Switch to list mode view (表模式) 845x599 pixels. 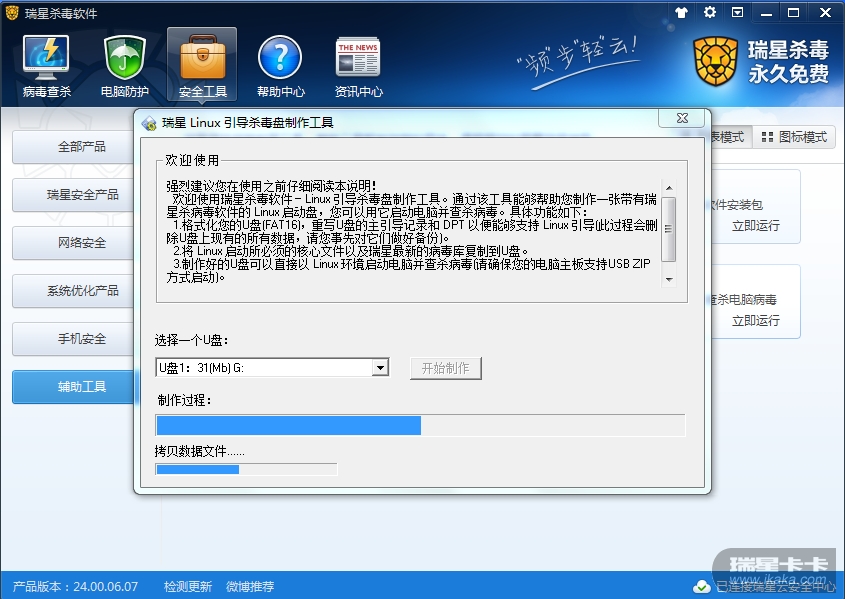pos(730,137)
